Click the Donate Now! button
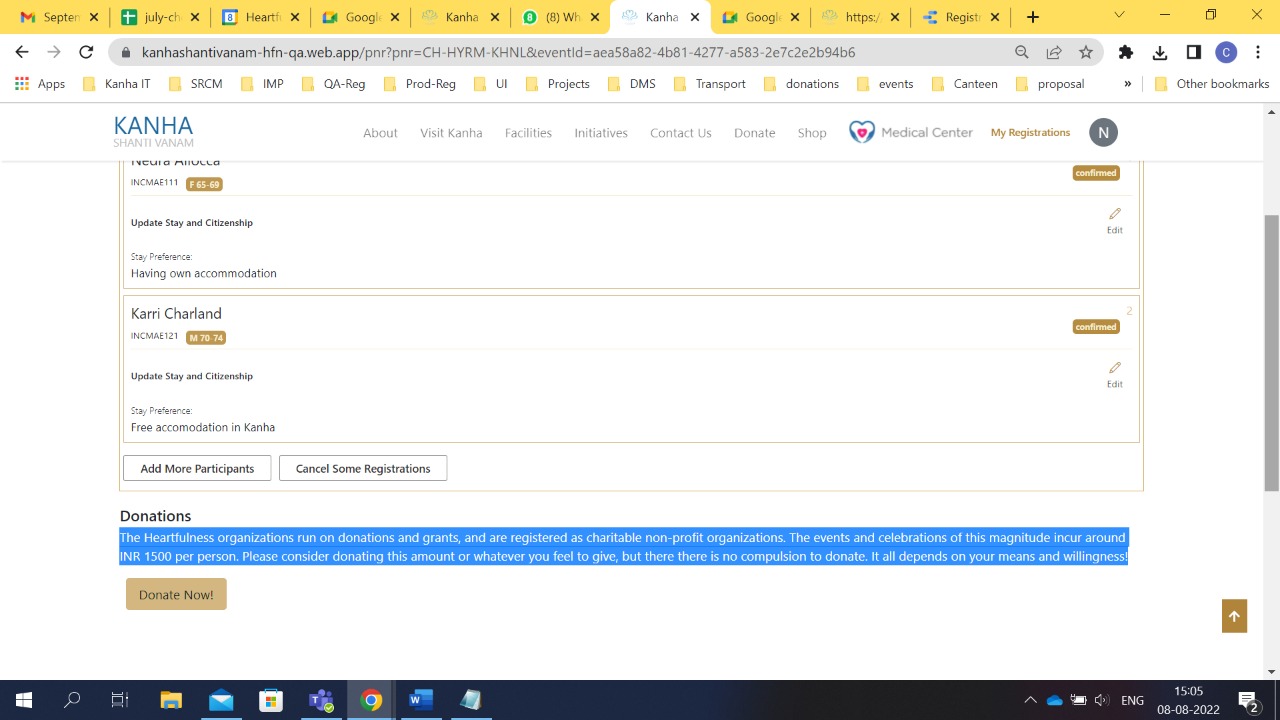Viewport: 1280px width, 720px height. pyautogui.click(x=176, y=594)
